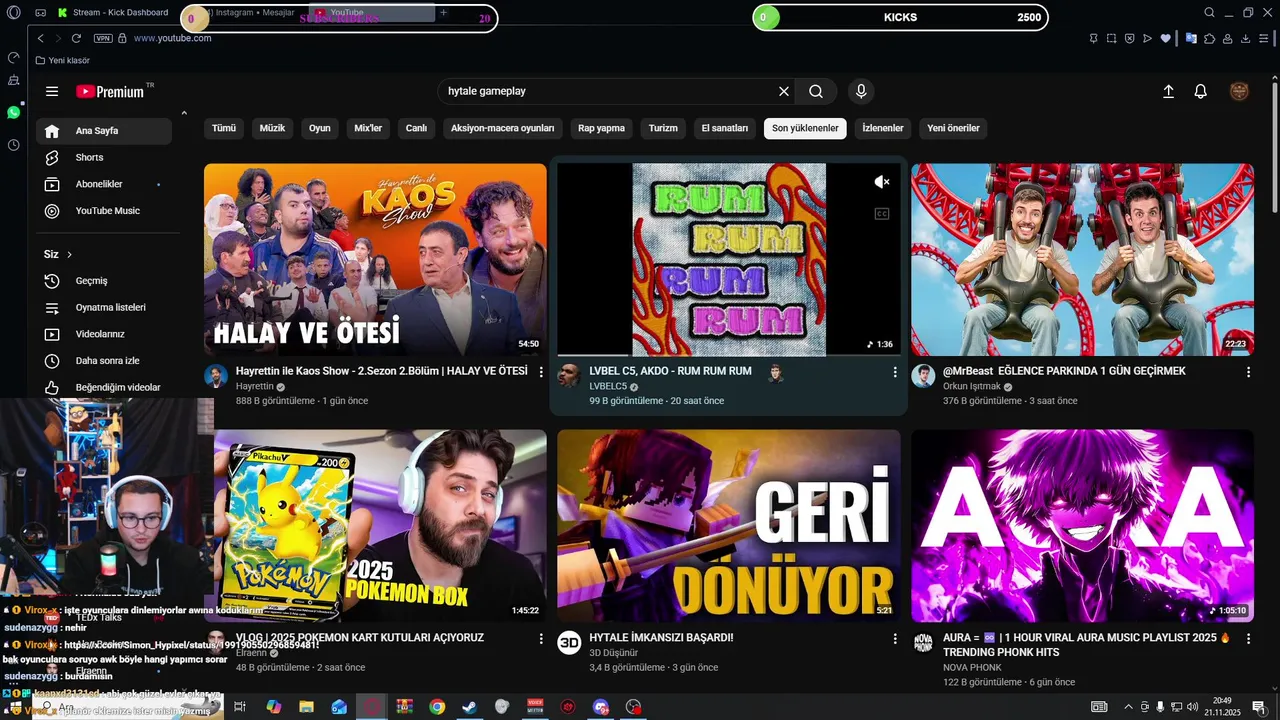Viewport: 1280px width, 720px height.
Task: Open more options for the AURA playlist video
Action: point(1248,638)
